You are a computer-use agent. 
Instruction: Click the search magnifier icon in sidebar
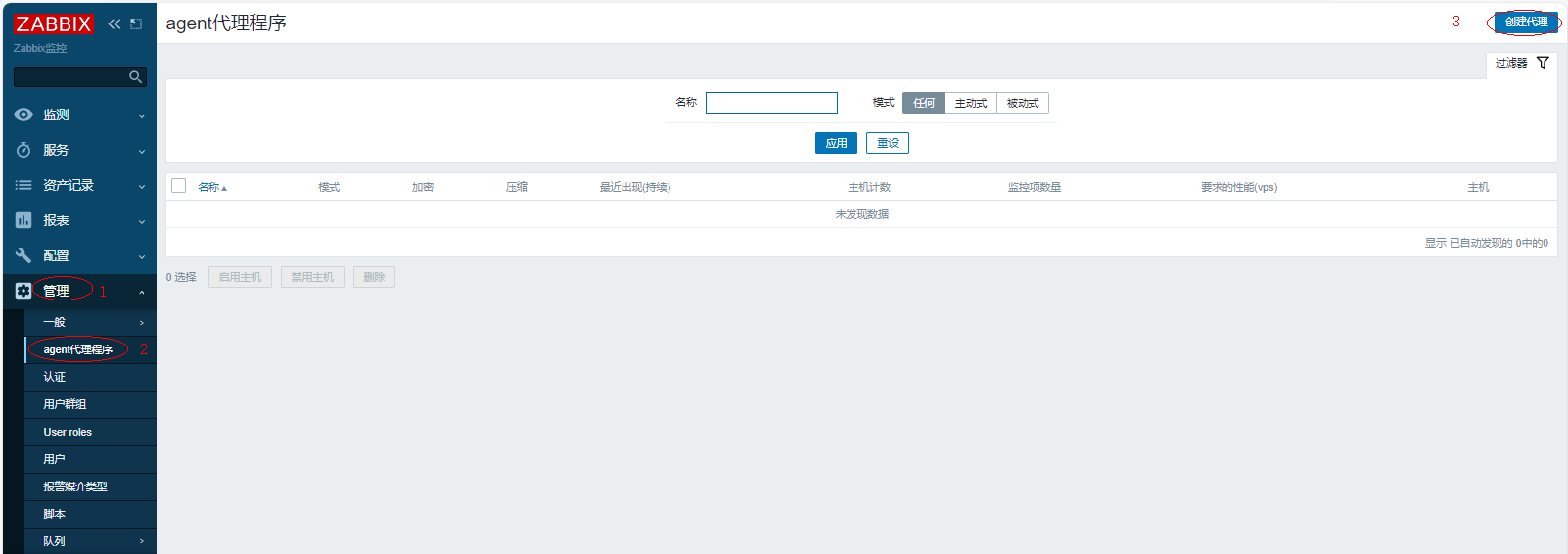(x=136, y=76)
